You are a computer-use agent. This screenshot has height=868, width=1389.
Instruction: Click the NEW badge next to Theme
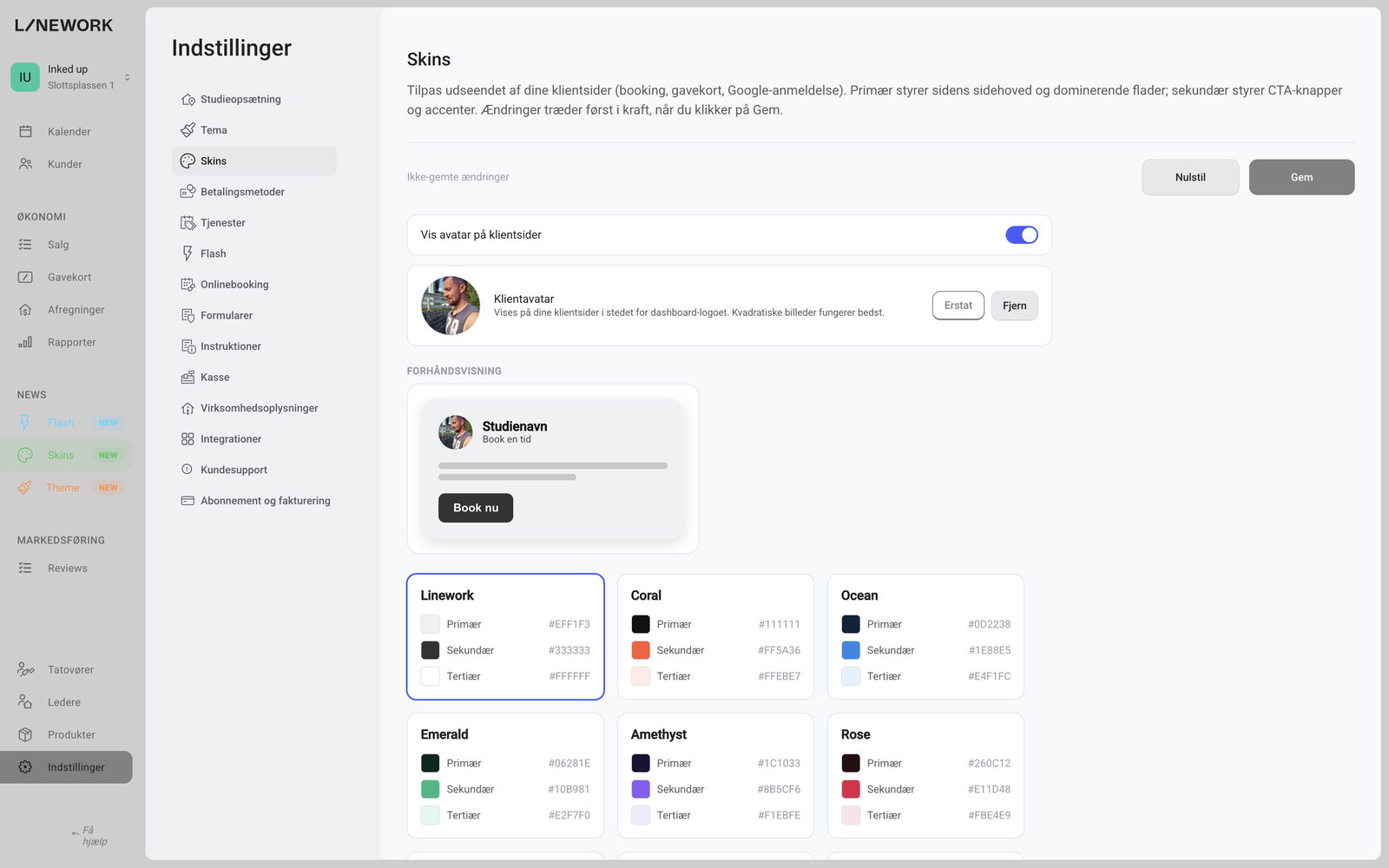tap(109, 488)
